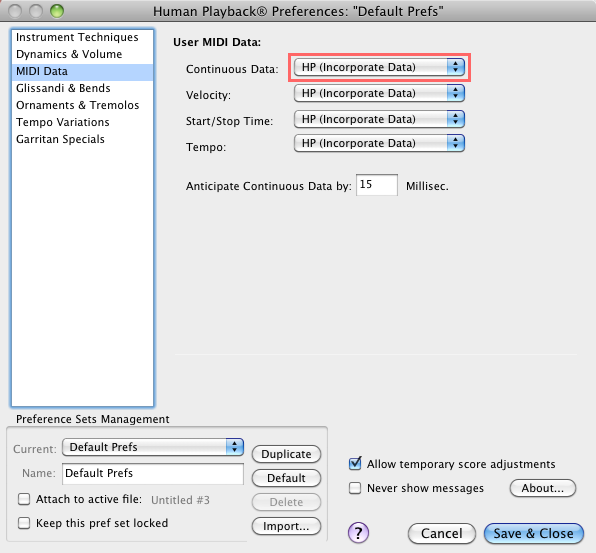Expand the Start/Stop Time dropdown
Screen dimensions: 596x553
379,119
